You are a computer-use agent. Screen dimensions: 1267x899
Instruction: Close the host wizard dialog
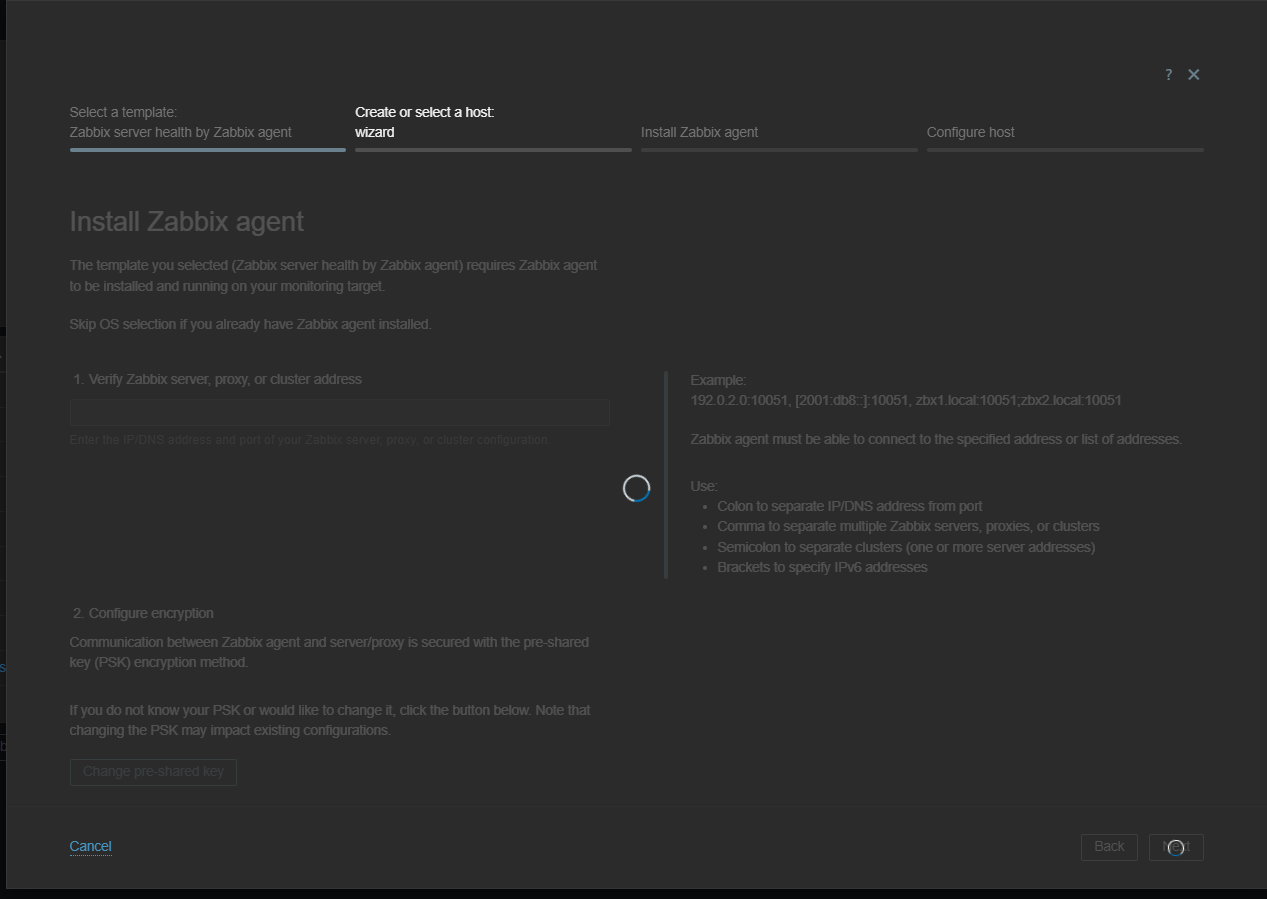(1194, 75)
